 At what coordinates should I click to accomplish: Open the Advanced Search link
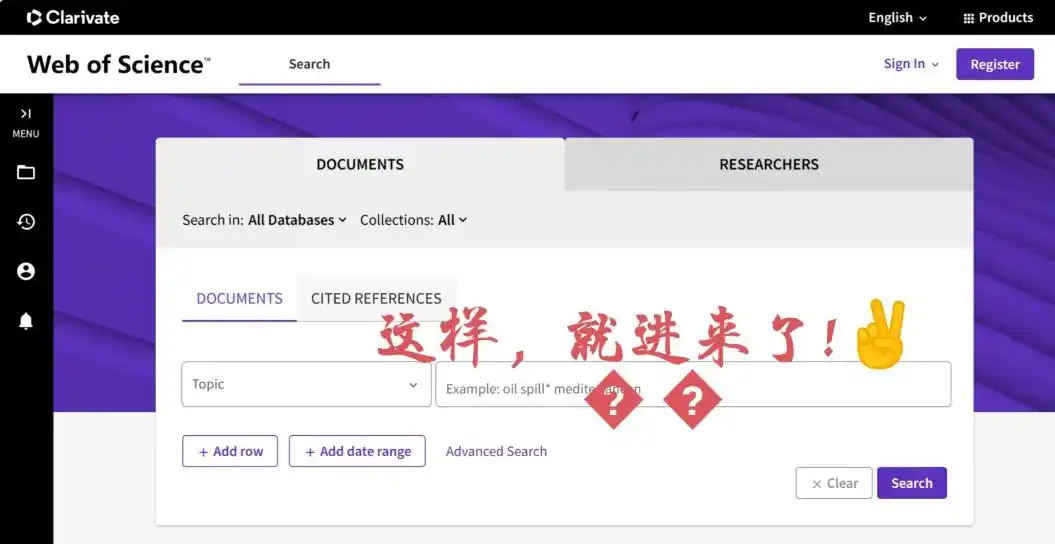tap(497, 451)
